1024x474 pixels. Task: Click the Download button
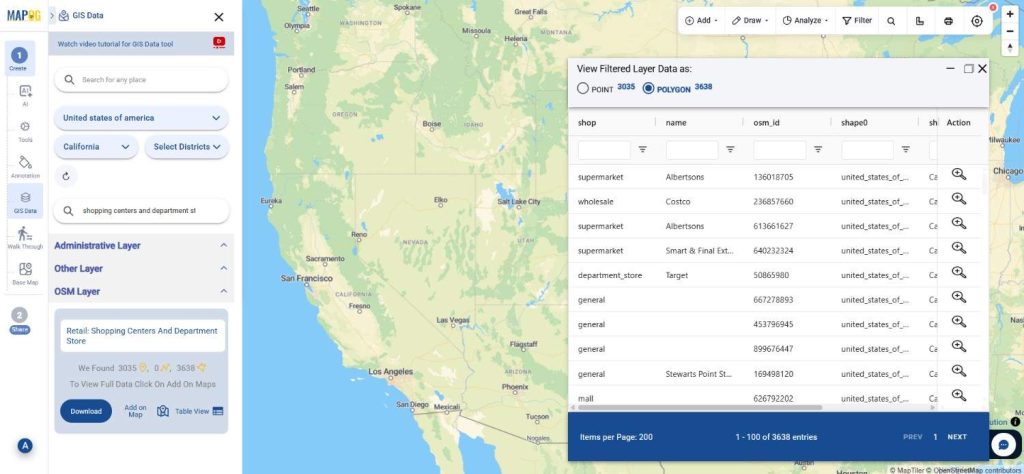(86, 411)
